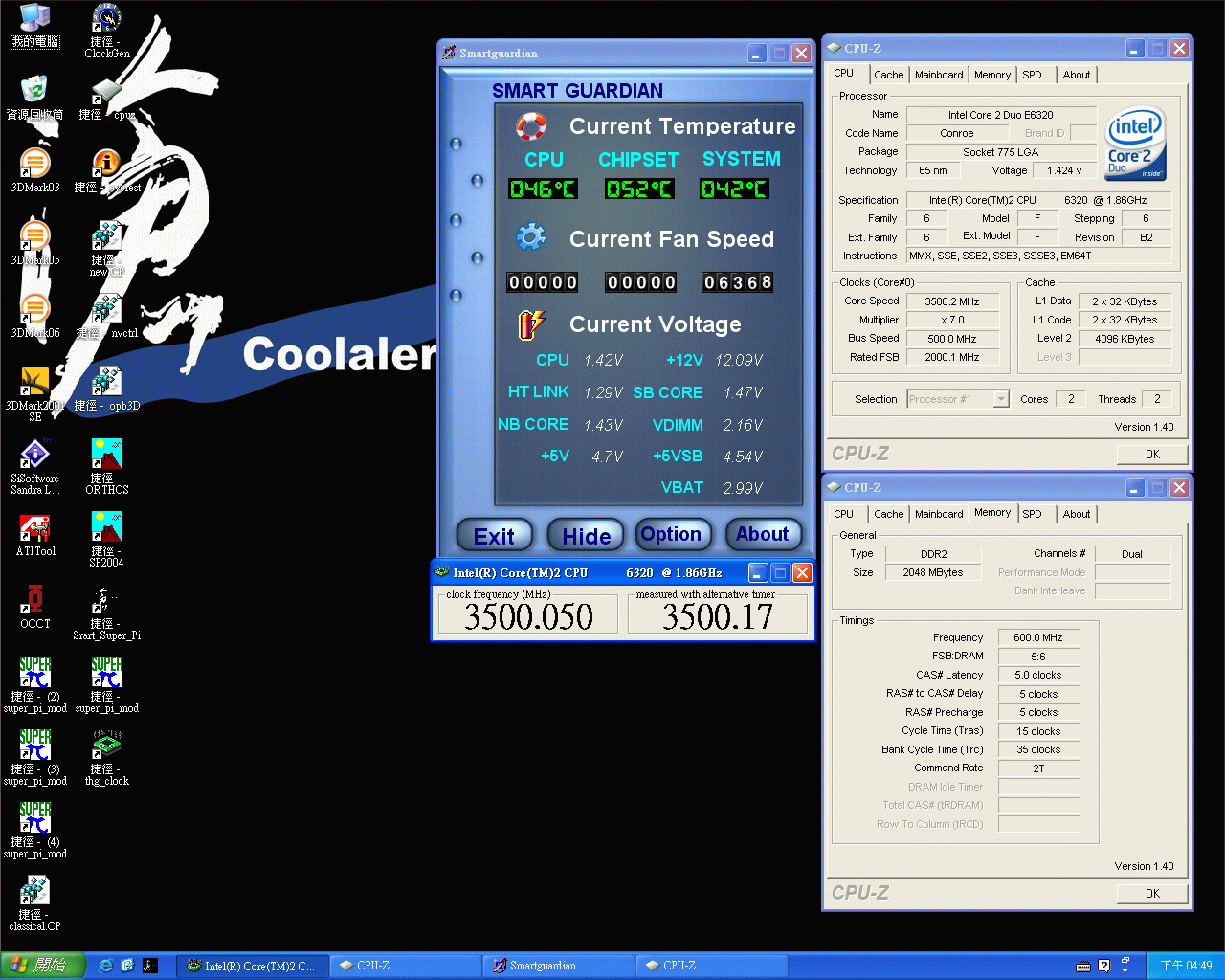Screen dimensions: 1225x980
Task: Switch to Cache tab in lower CPU-Z
Action: tap(888, 514)
